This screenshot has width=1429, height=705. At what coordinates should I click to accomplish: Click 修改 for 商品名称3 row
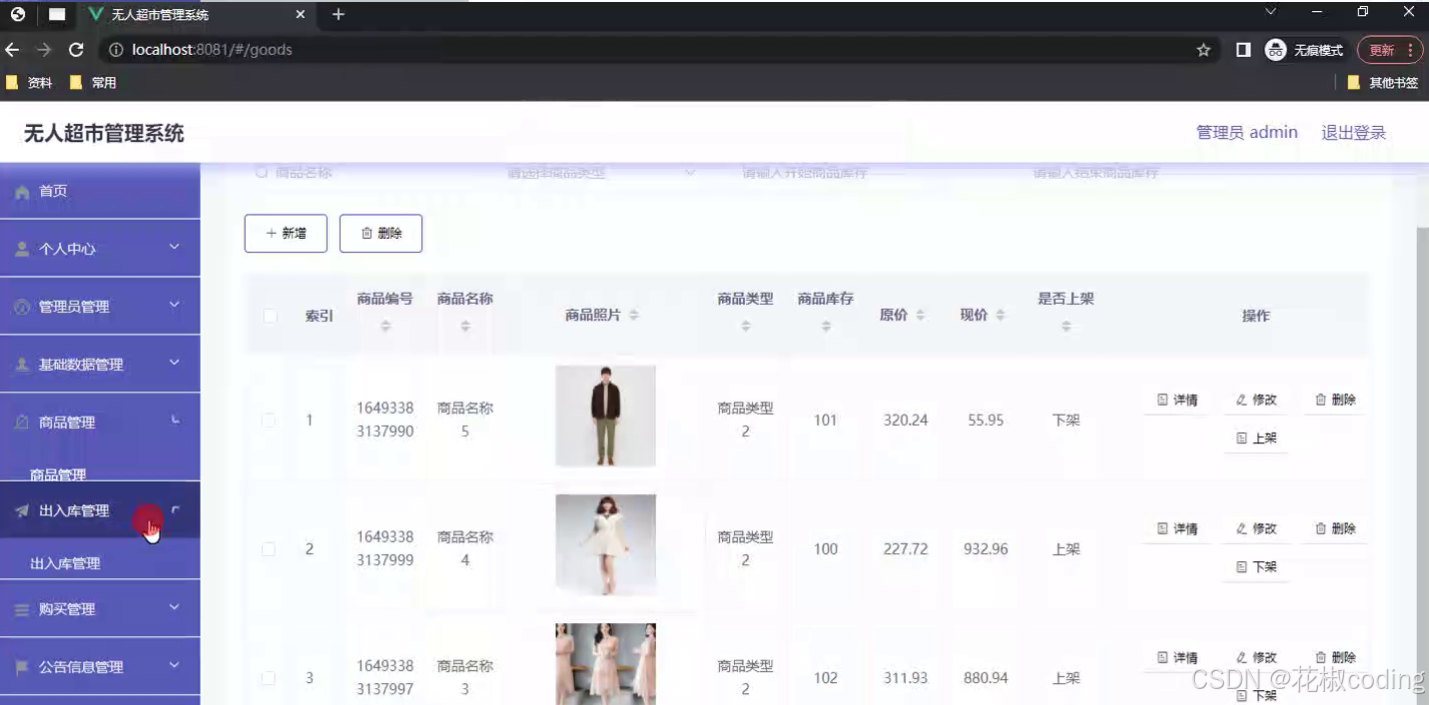tap(1256, 658)
